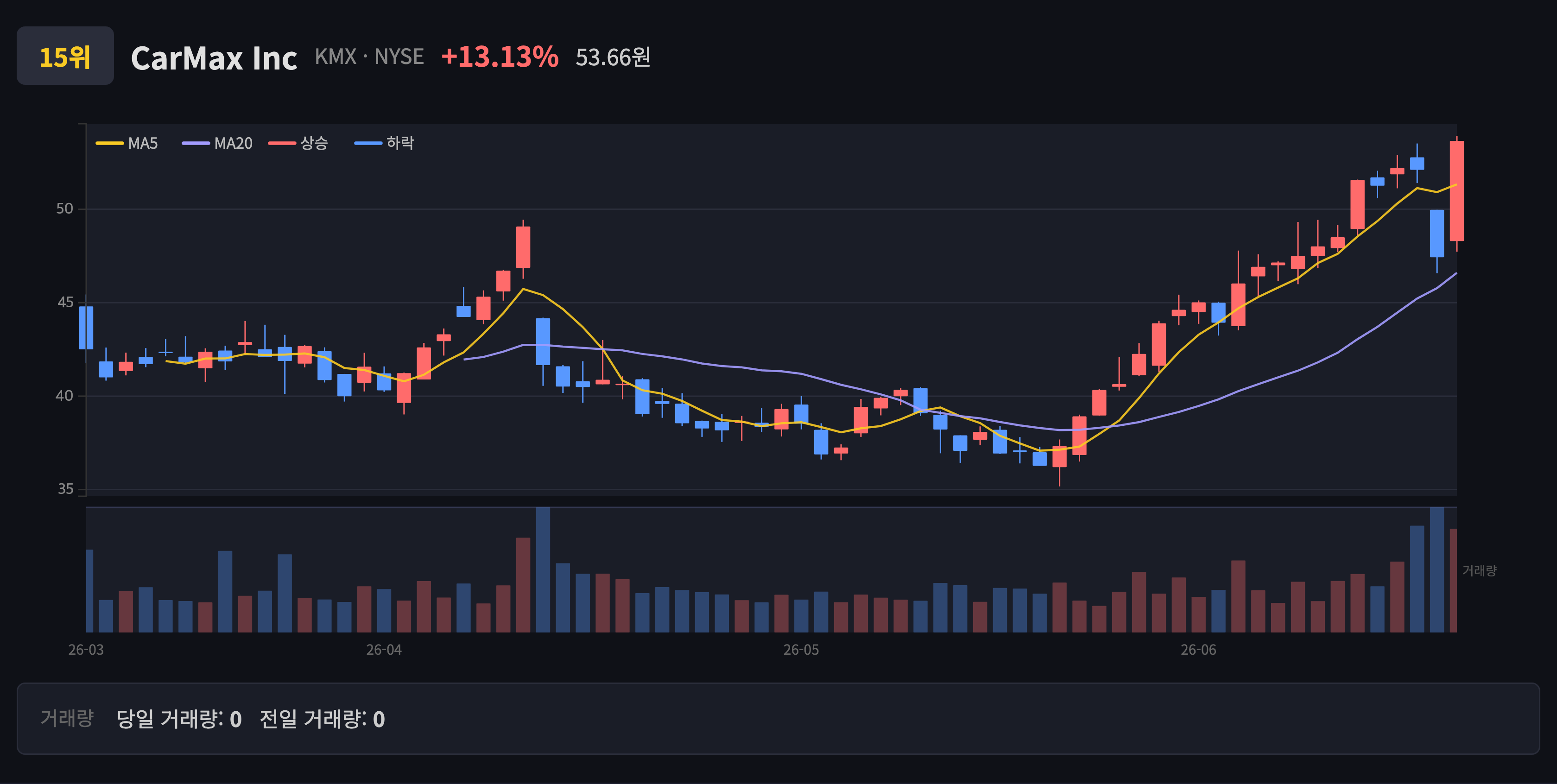Viewport: 1557px width, 784px height.
Task: Click the KMX · NYSE ticker label
Action: coord(369,56)
